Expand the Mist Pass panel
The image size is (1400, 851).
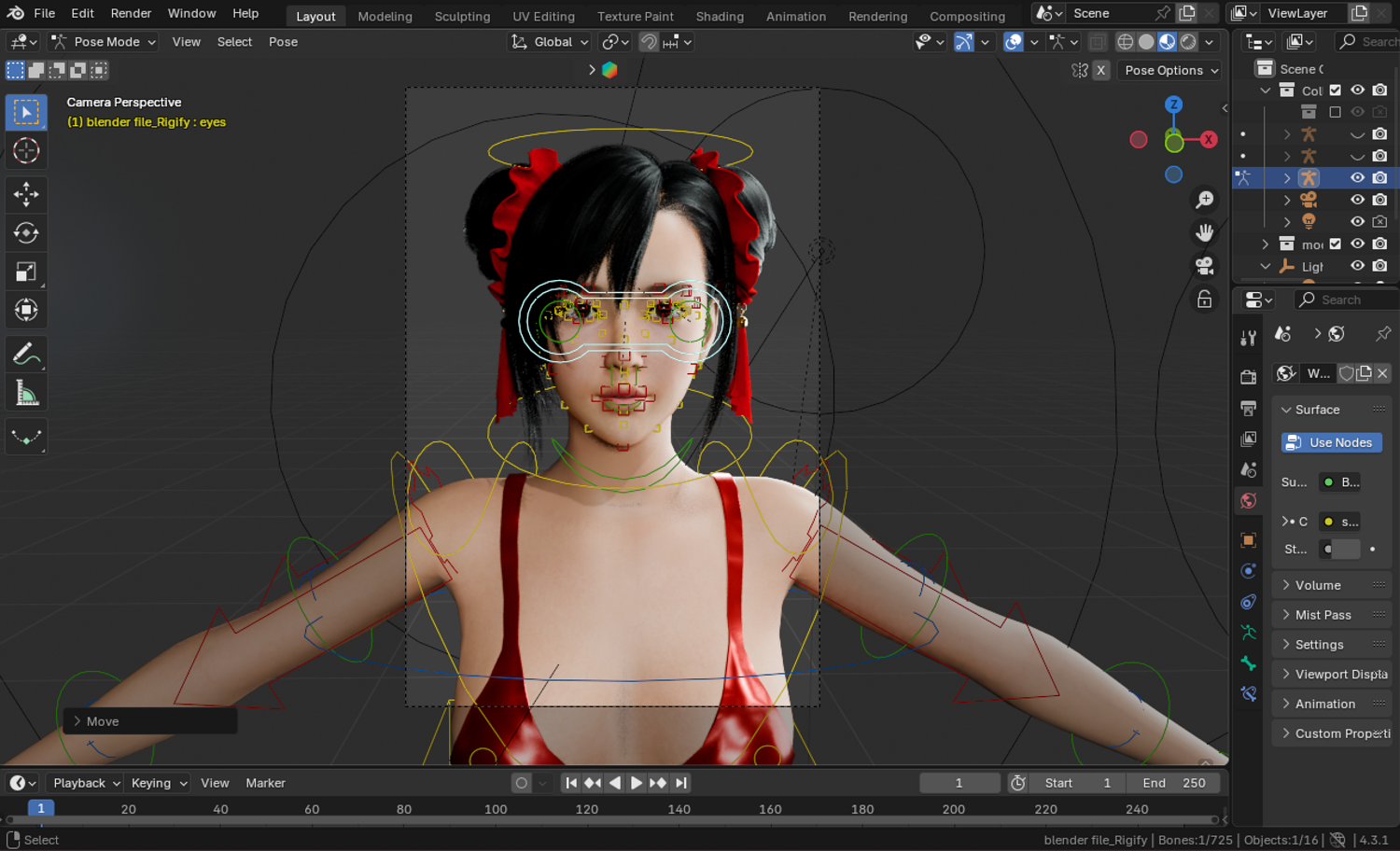[1331, 615]
